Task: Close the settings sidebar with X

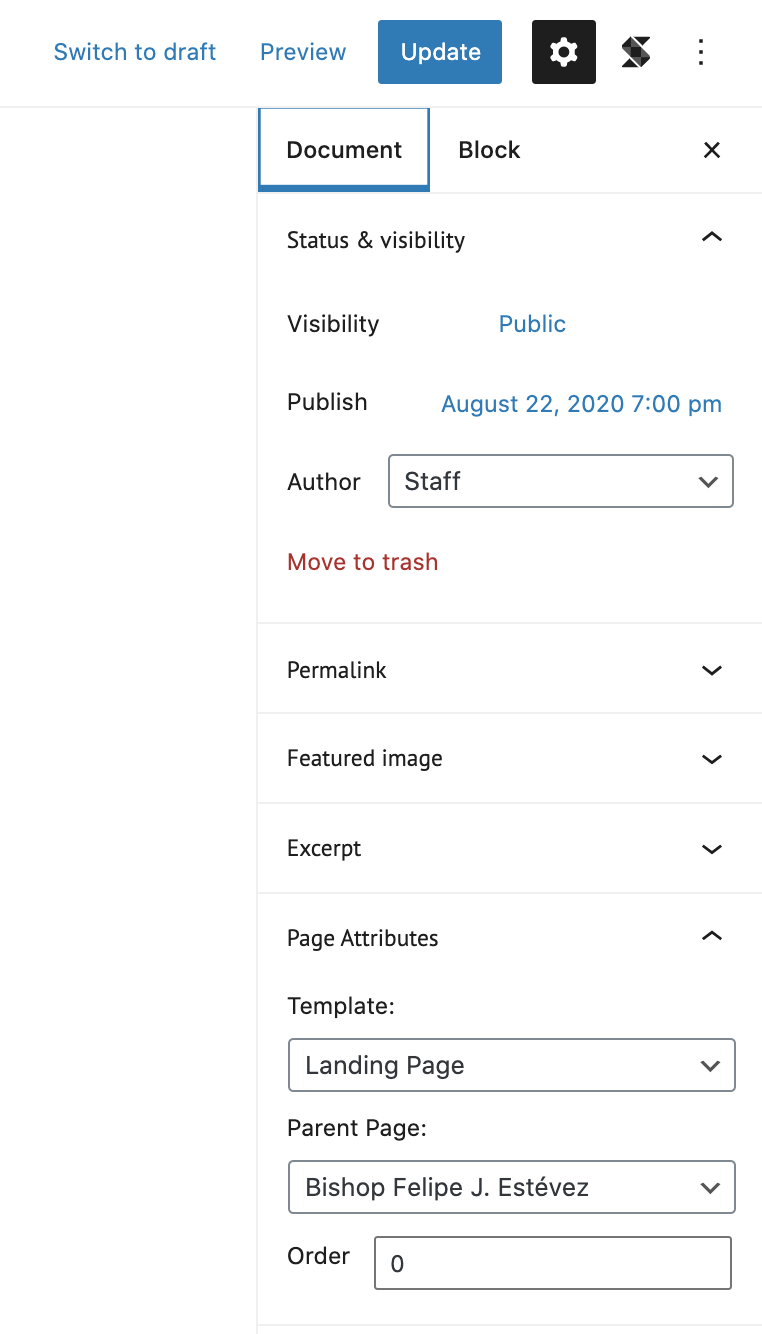Action: (712, 150)
